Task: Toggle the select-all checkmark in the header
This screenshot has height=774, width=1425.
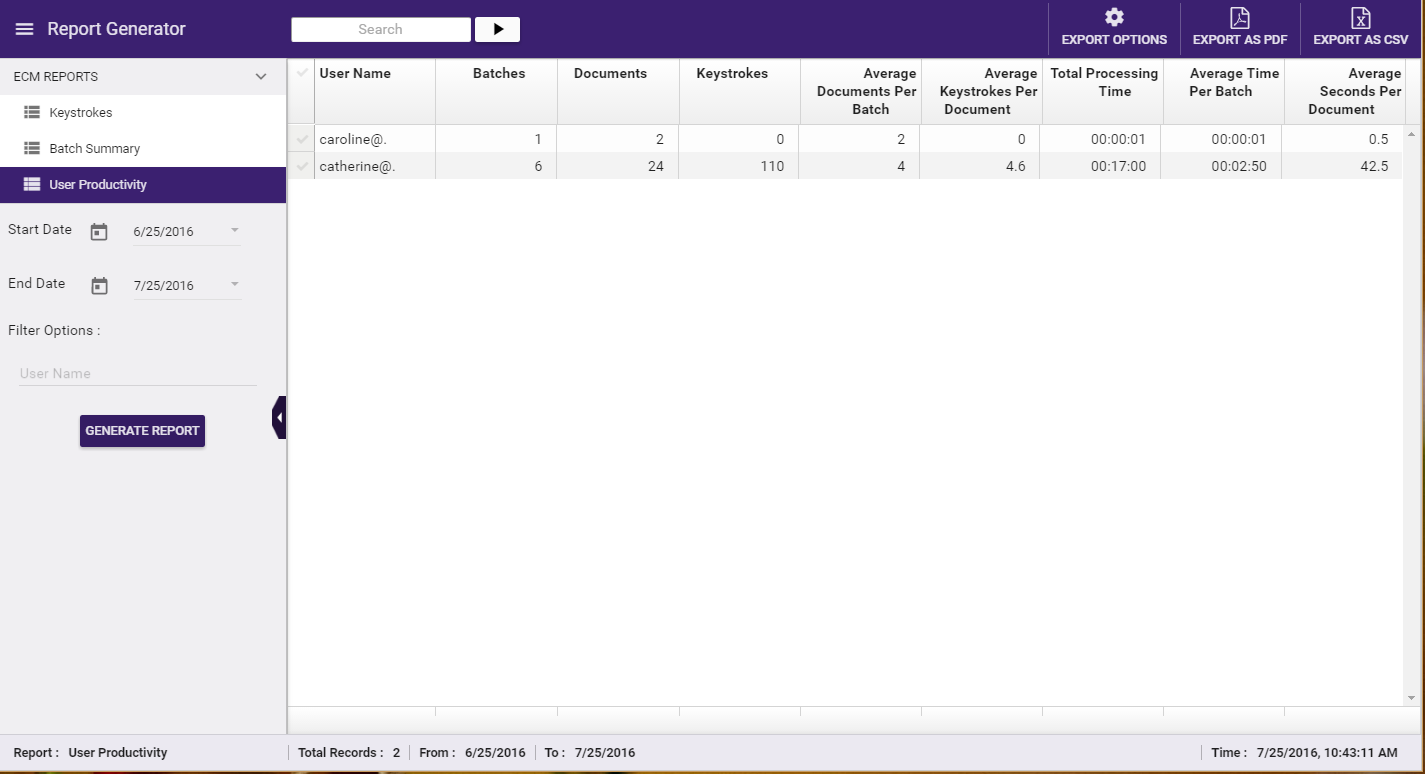Action: (x=302, y=73)
